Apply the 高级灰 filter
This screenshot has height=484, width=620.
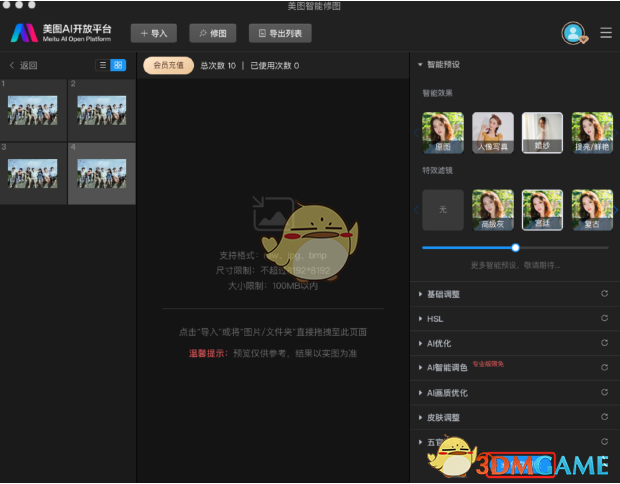pos(493,210)
